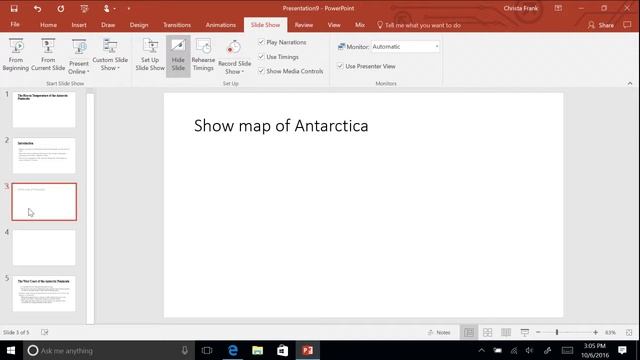Click spell check icon in status bar

[x=44, y=332]
